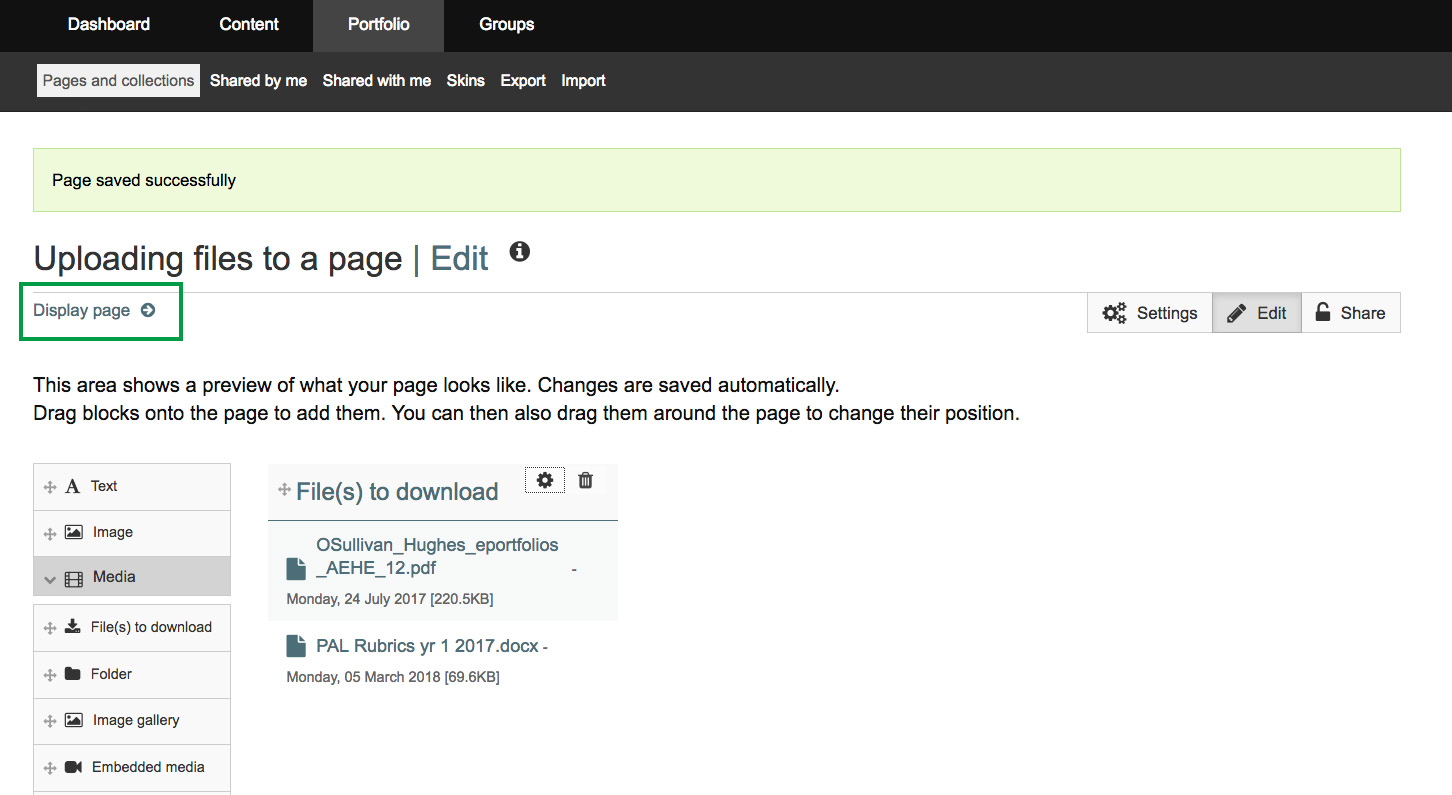Click the date Monday, 24 July 2017

pos(359,599)
